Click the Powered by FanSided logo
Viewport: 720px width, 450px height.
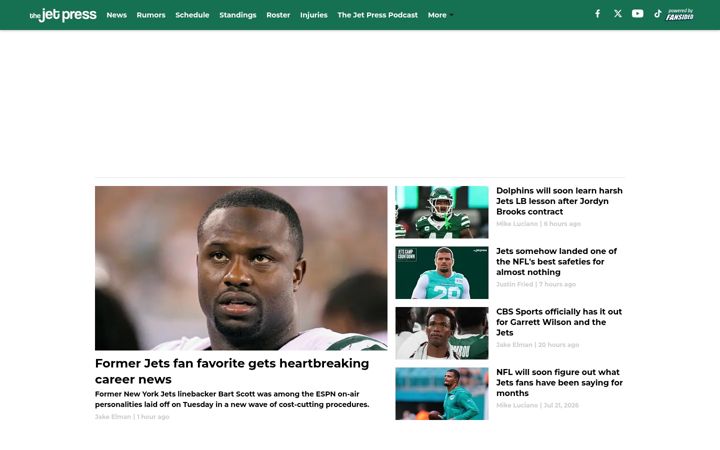point(680,15)
